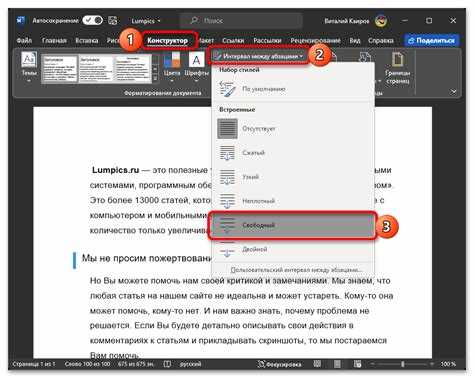The image size is (474, 378).
Task: Toggle the Автосохранение switch
Action: 92,21
